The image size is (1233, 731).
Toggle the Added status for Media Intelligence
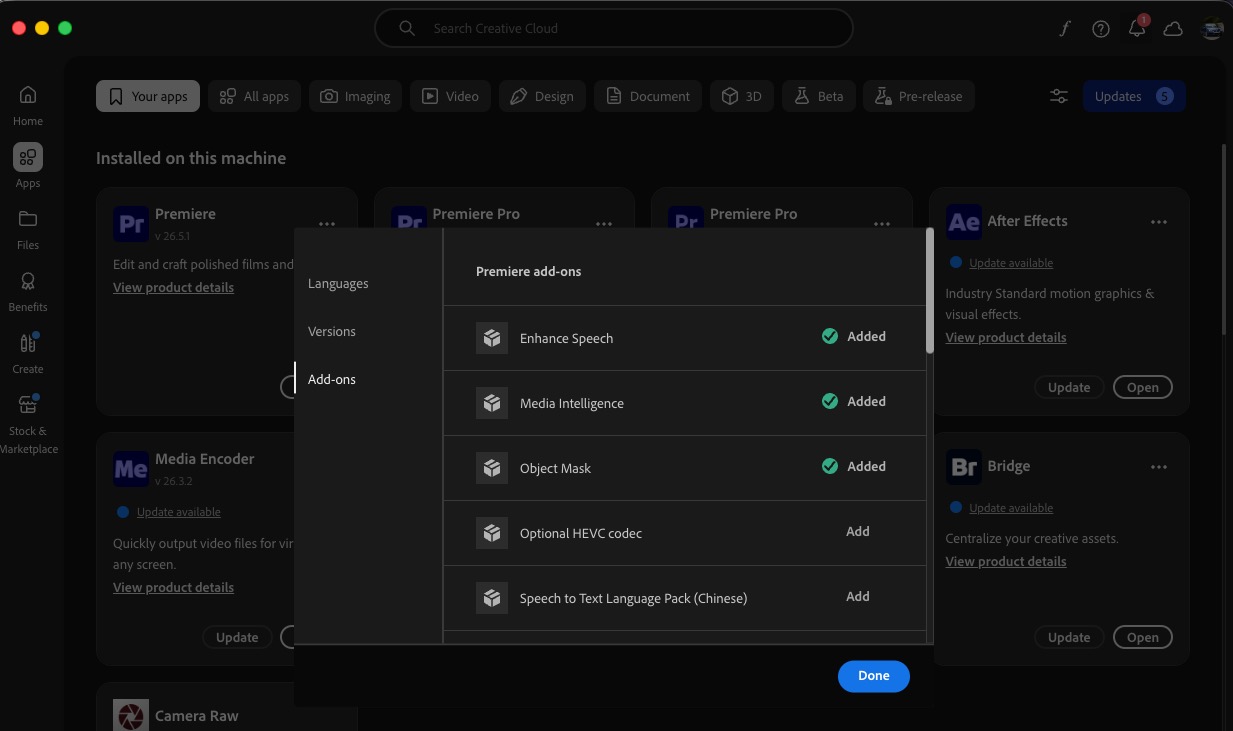pyautogui.click(x=854, y=401)
